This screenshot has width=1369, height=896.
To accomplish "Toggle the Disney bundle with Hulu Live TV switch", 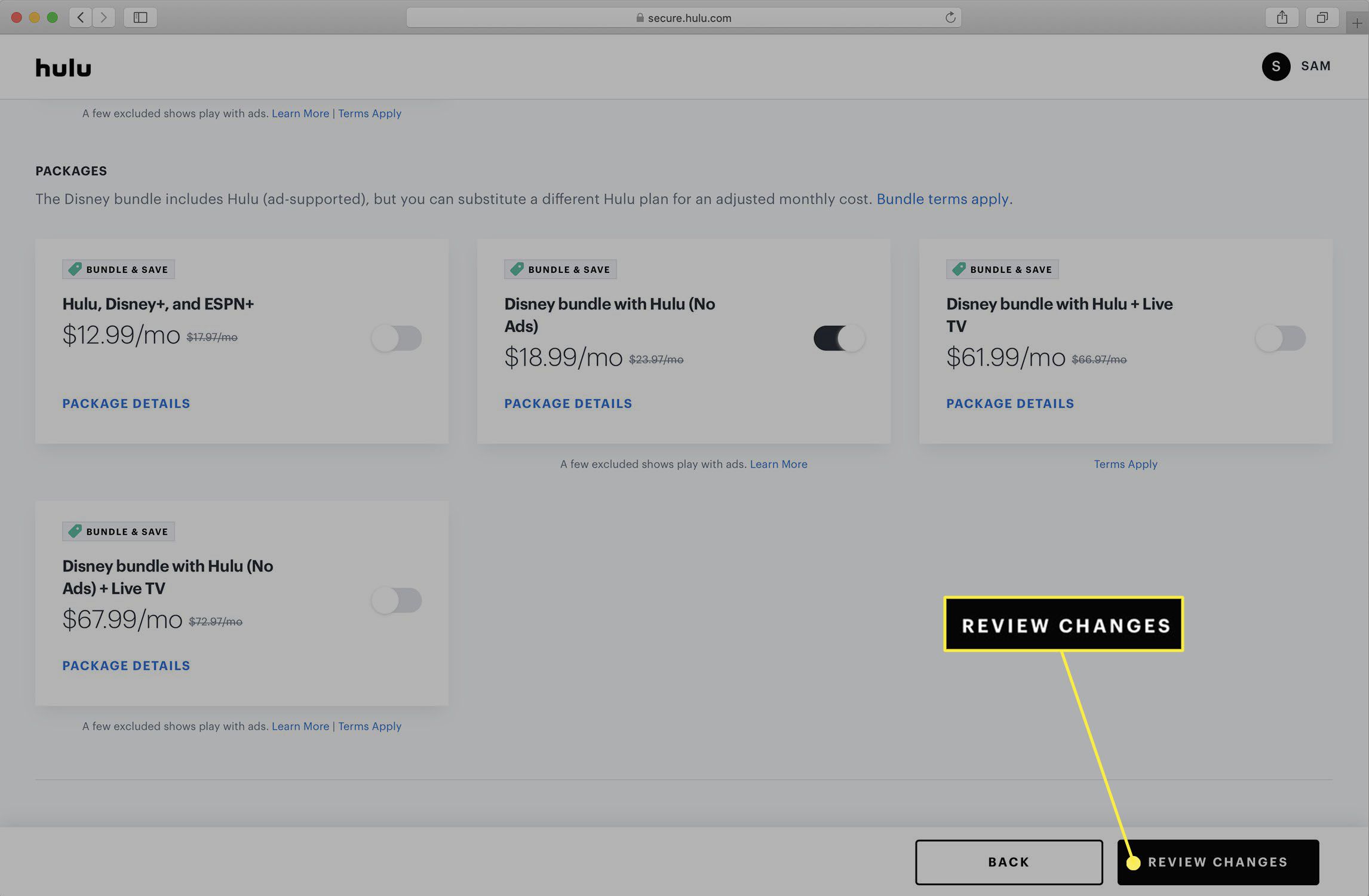I will point(1280,337).
